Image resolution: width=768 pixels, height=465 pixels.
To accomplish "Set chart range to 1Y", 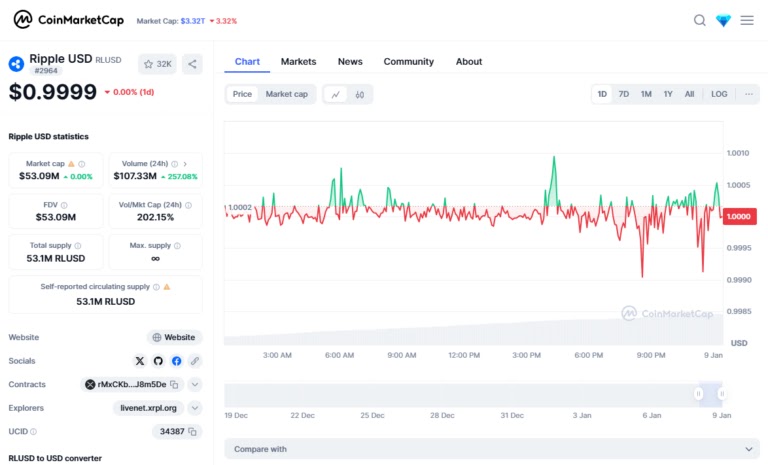I will [668, 94].
